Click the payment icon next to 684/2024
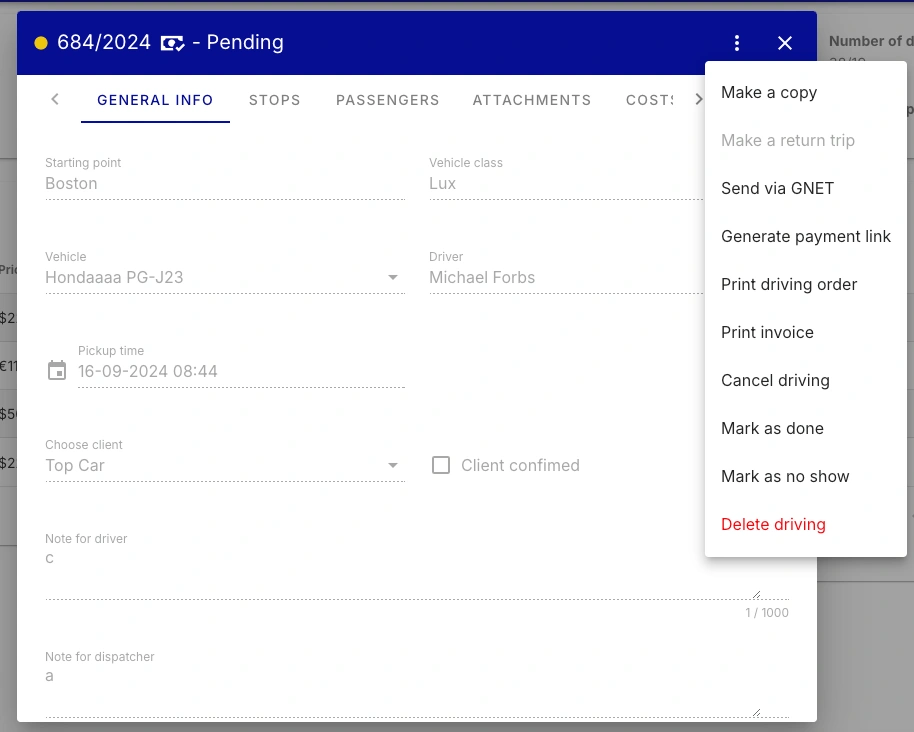This screenshot has height=732, width=914. 172,43
